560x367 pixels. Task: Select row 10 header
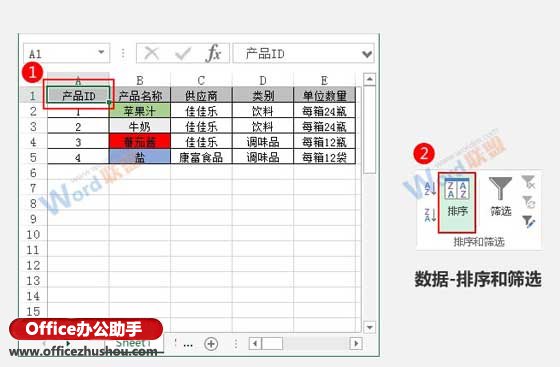tap(33, 235)
